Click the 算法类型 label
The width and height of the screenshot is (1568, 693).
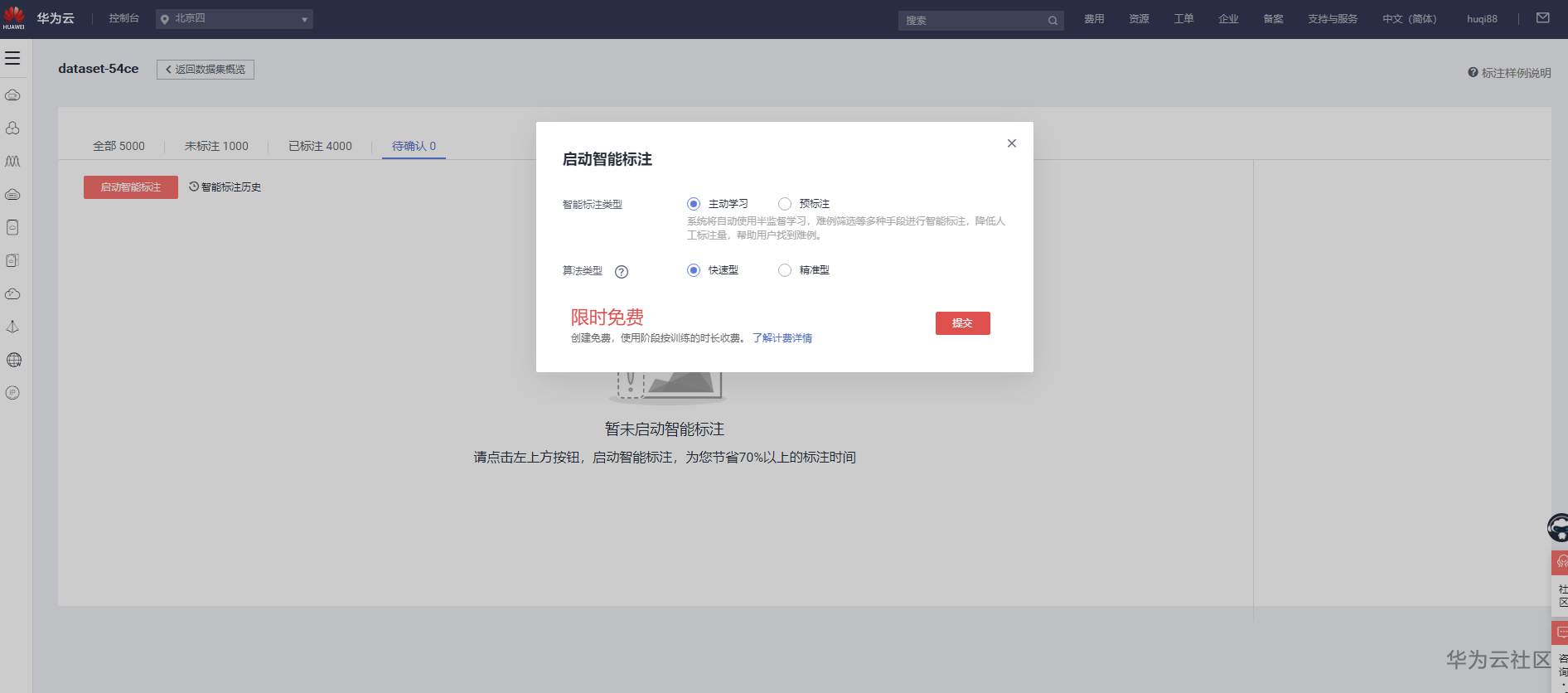coord(582,271)
